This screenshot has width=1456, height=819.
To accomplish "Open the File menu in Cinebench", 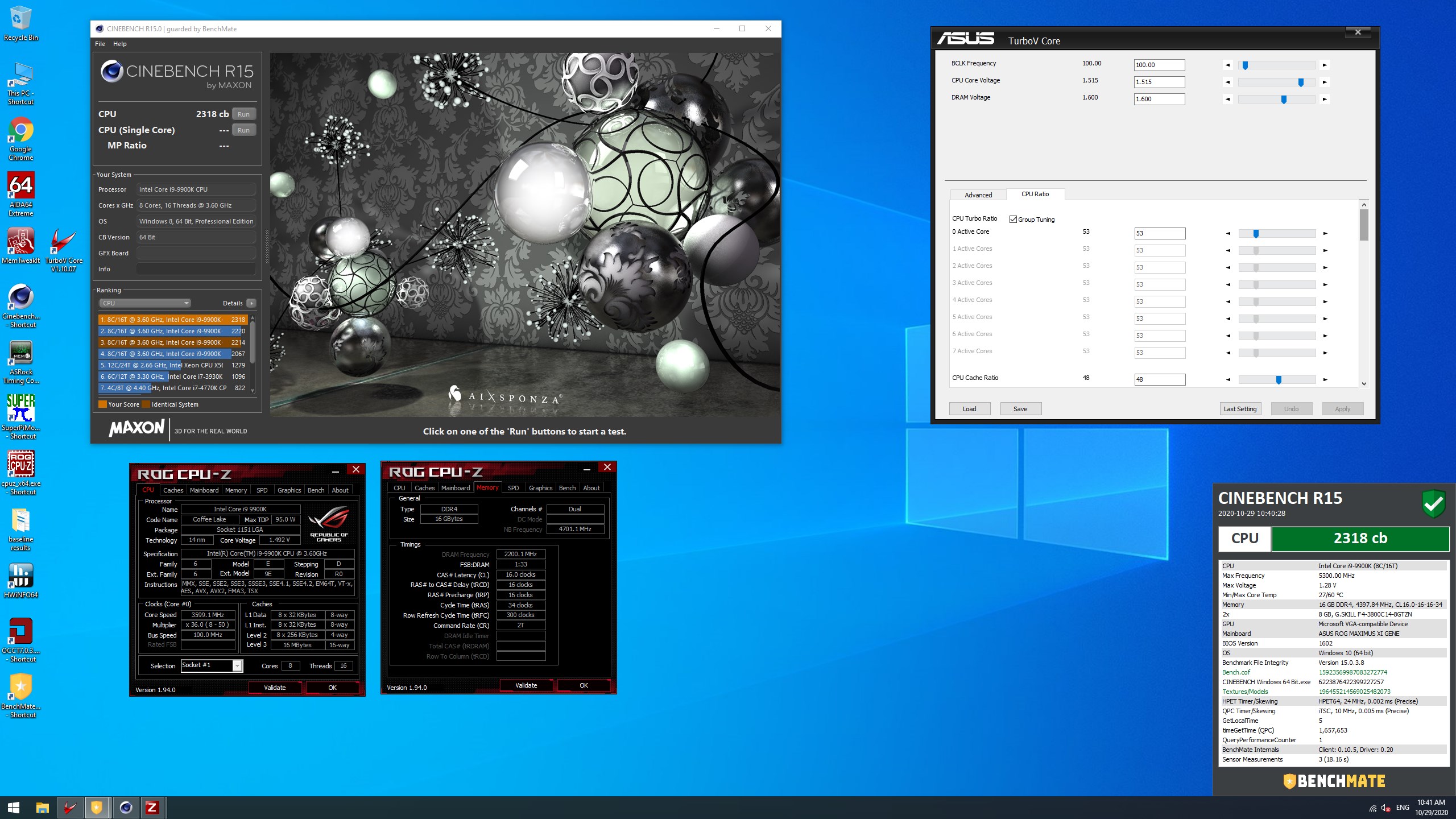I will click(100, 44).
